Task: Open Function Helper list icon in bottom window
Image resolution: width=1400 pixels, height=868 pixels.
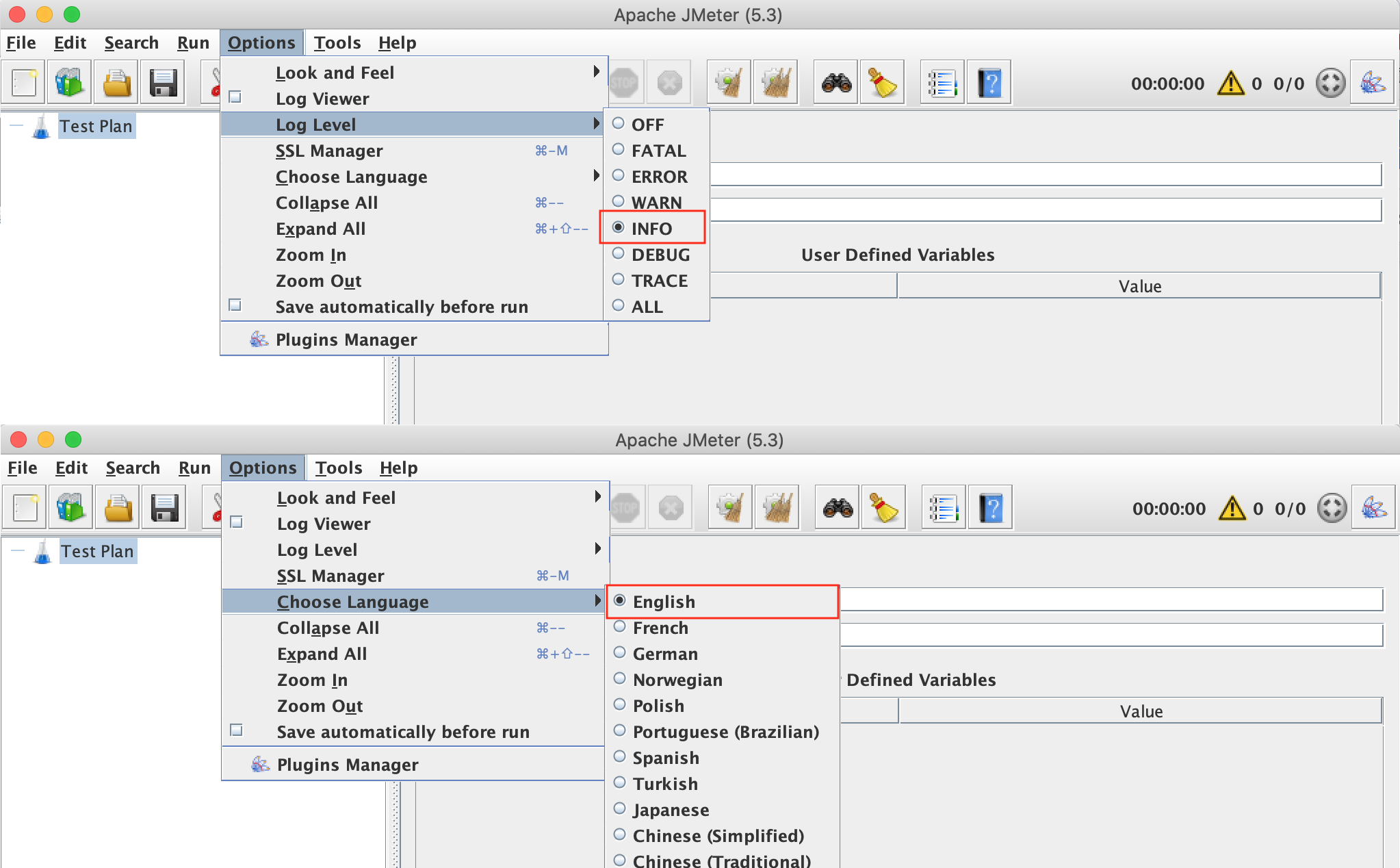Action: coord(944,508)
